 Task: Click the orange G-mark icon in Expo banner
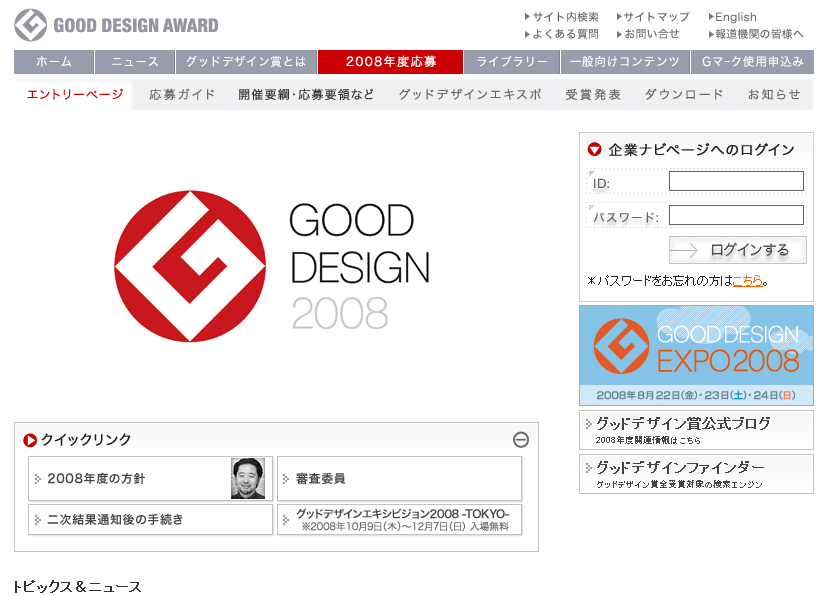(x=621, y=346)
